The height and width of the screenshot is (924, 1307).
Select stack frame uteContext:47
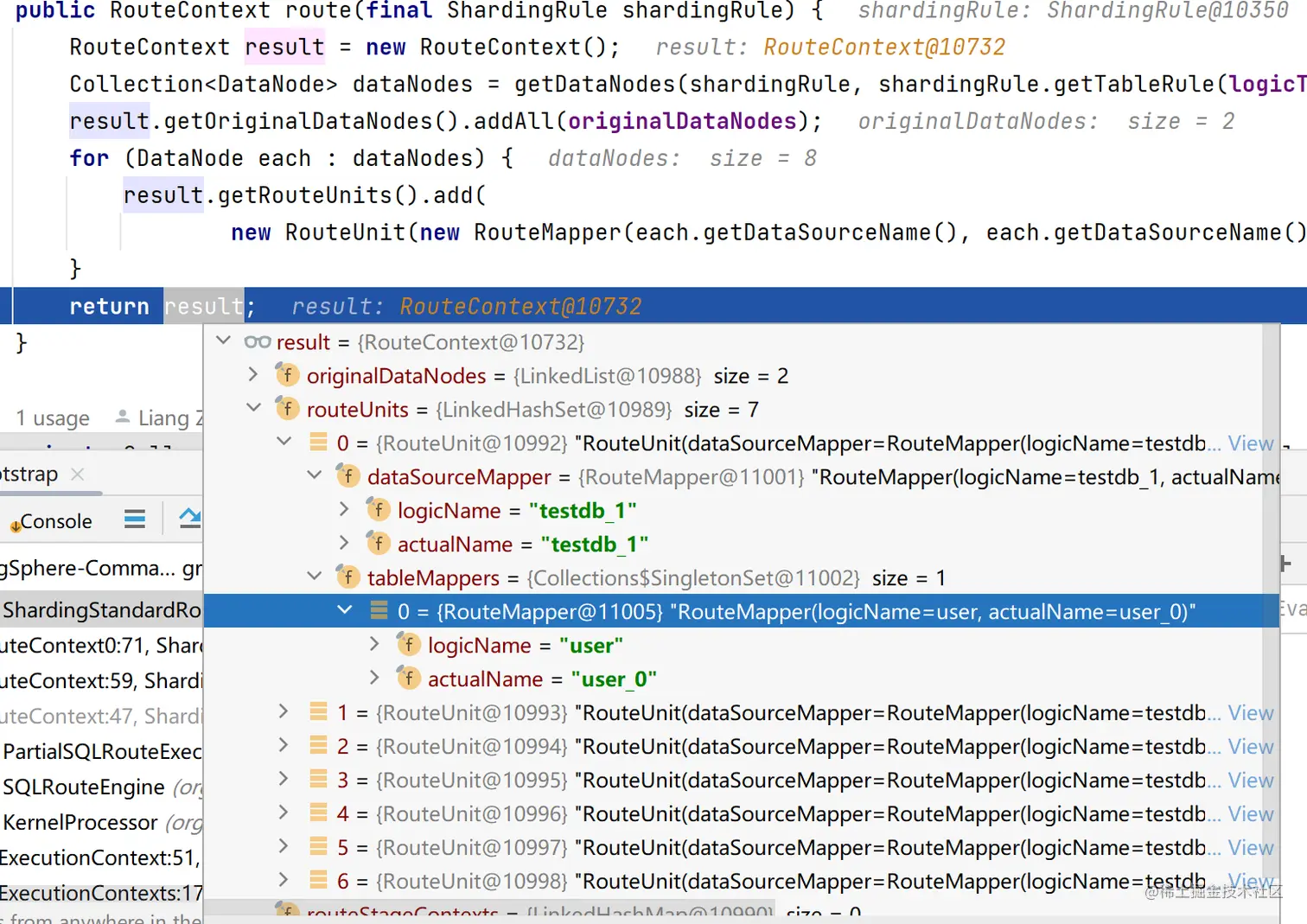click(101, 717)
